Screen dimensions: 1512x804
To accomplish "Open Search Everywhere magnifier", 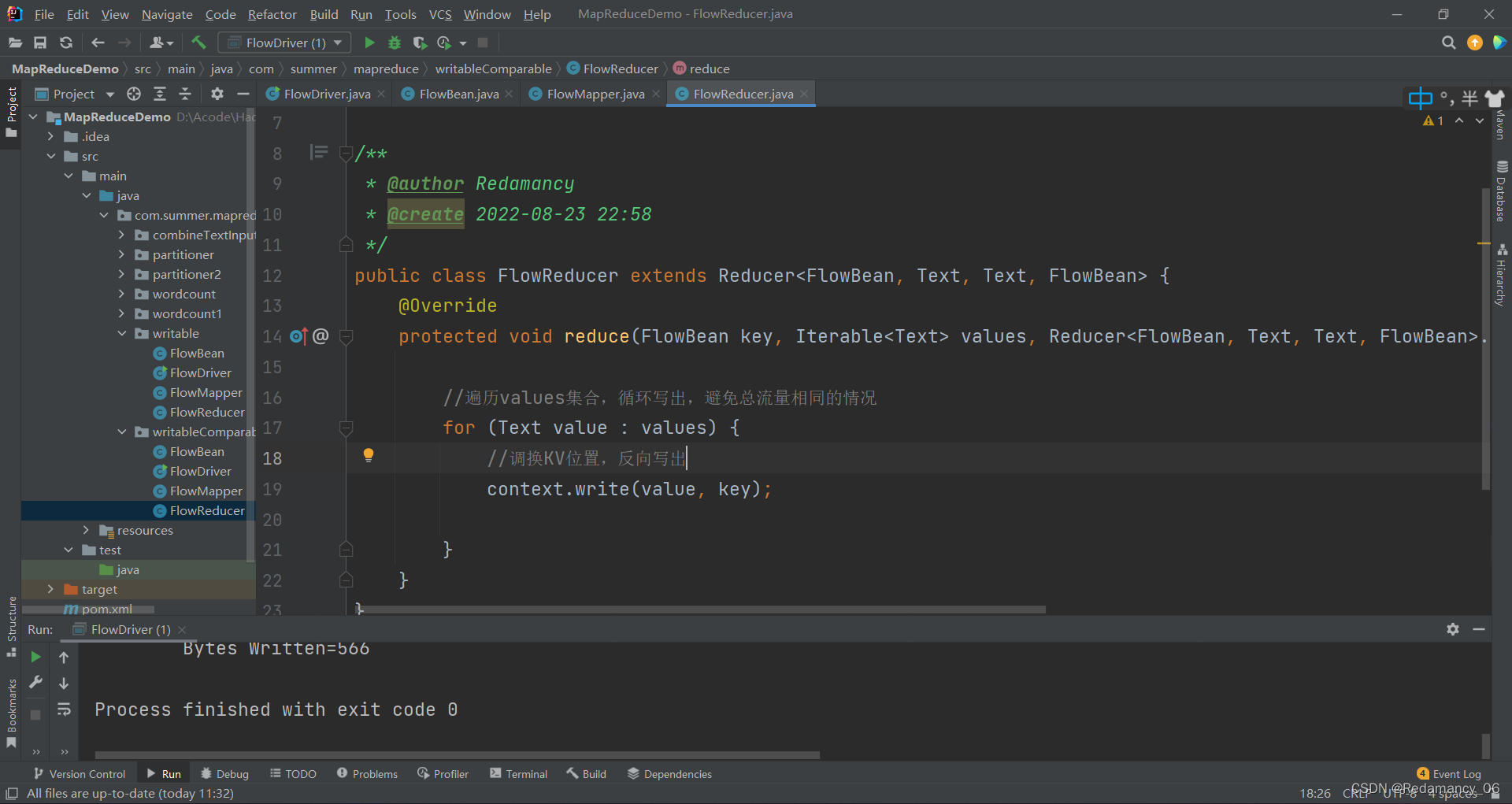I will pos(1448,43).
